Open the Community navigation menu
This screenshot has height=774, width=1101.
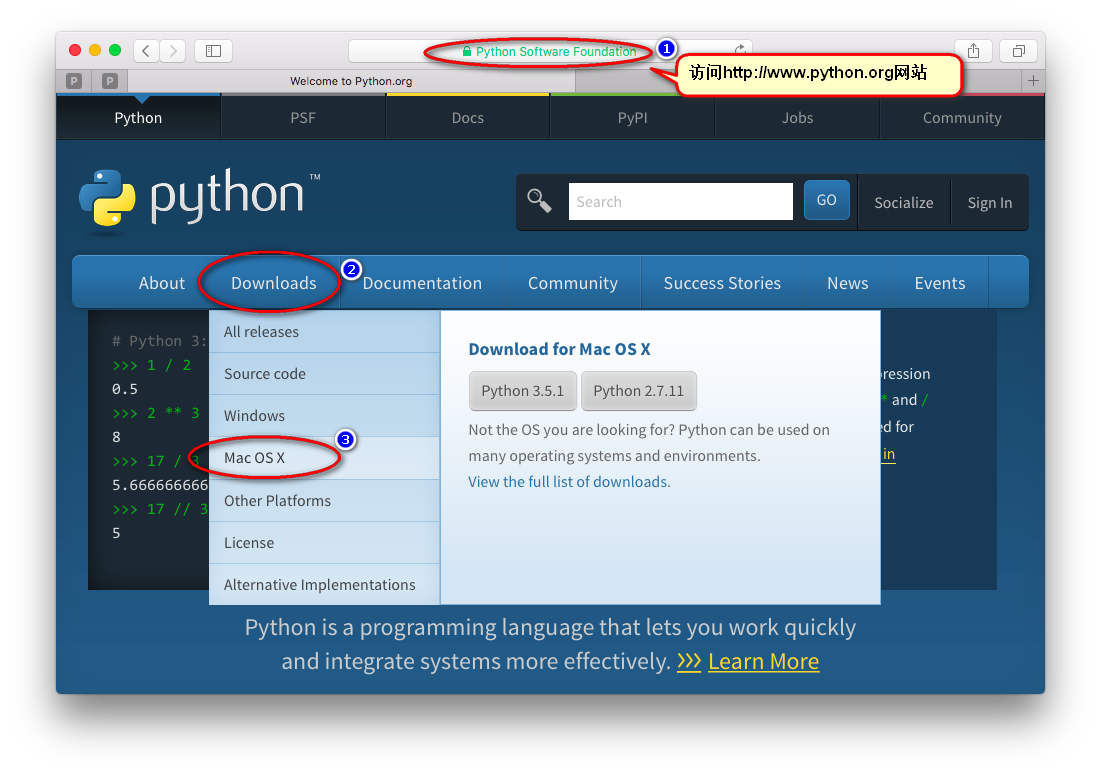[572, 283]
